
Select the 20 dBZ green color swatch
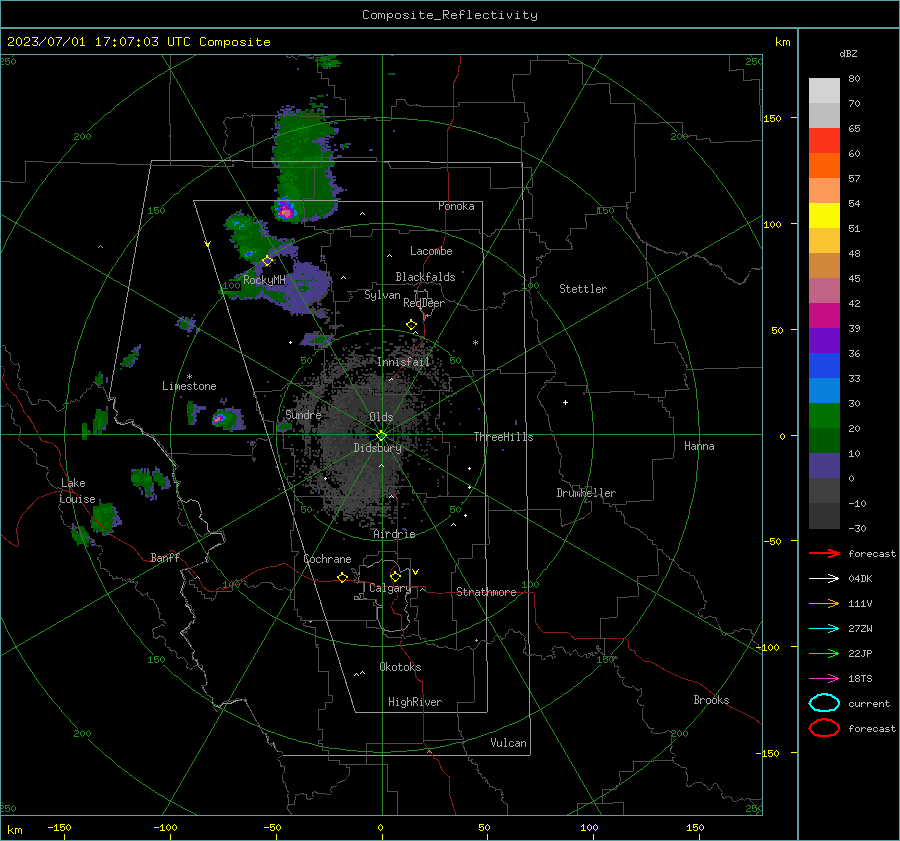(824, 416)
